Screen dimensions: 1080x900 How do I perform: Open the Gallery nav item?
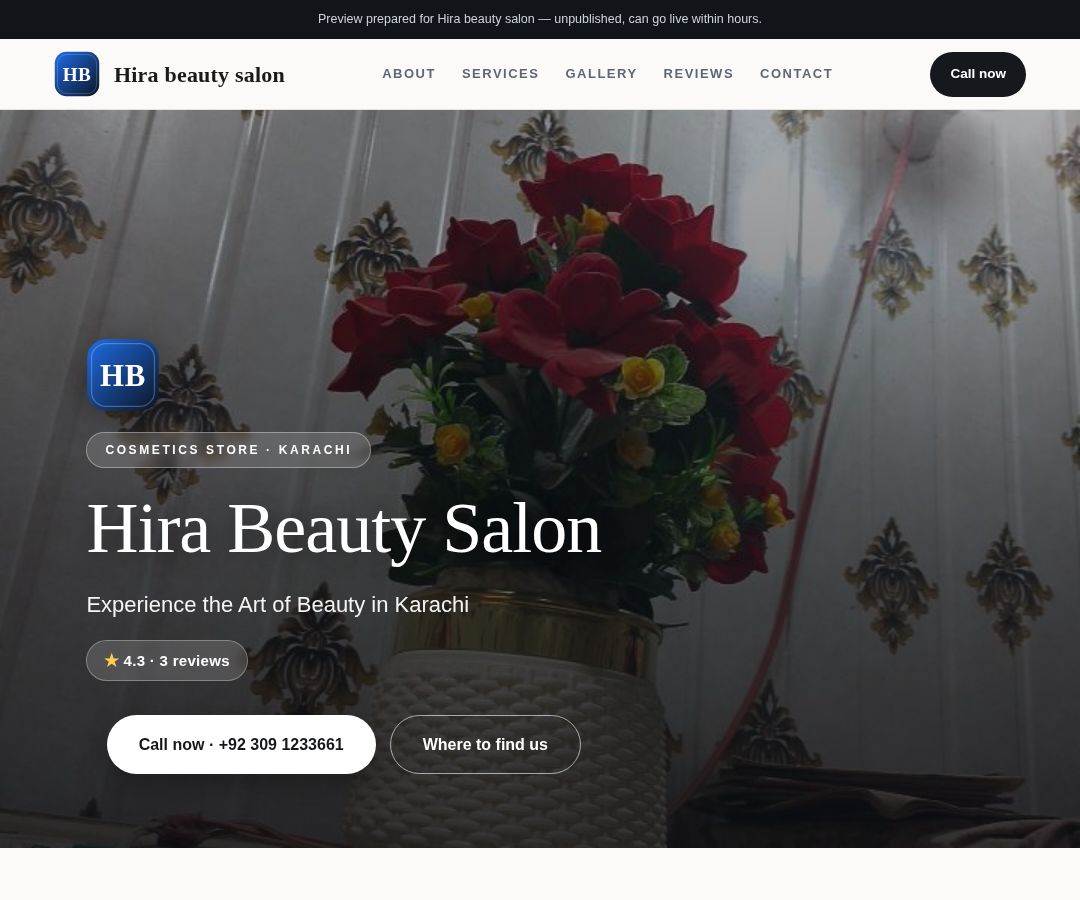pos(601,74)
